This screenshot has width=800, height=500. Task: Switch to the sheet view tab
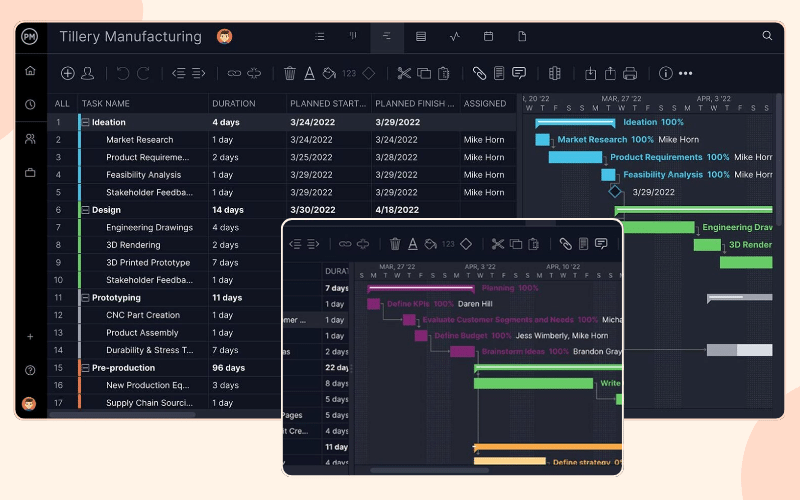[x=421, y=37]
